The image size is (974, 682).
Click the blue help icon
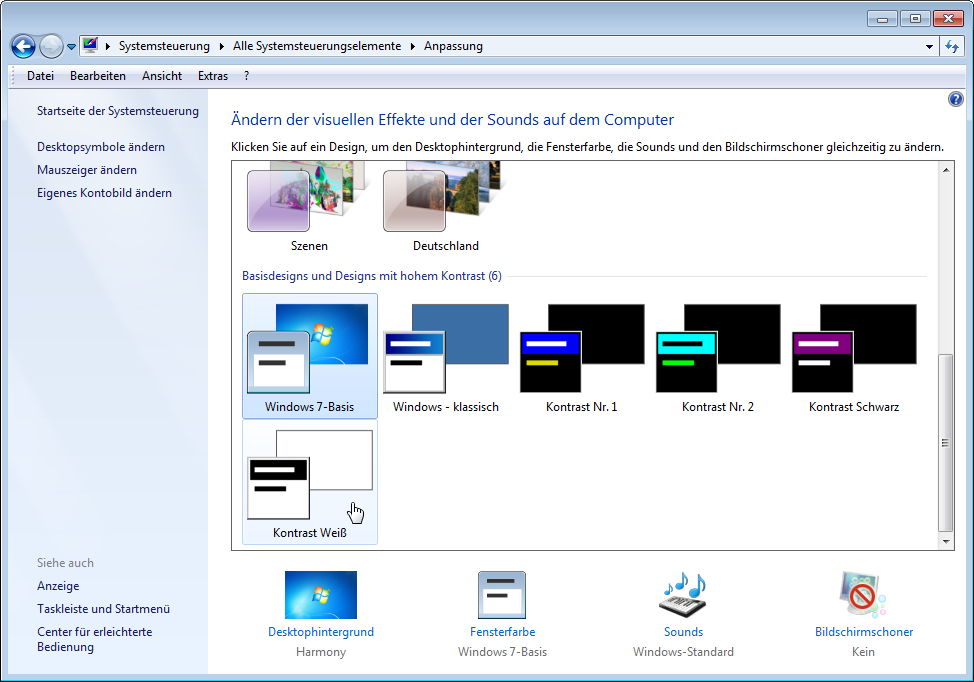(x=955, y=99)
